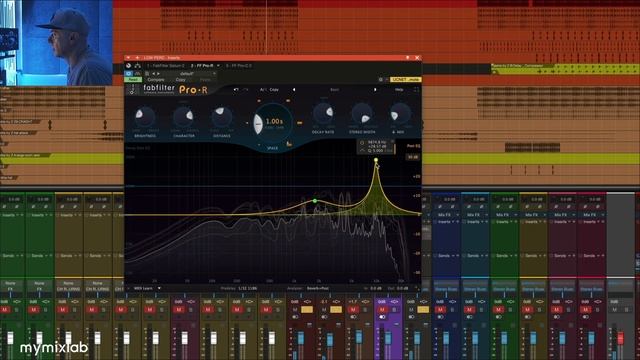Toggle the Post EQ button
This screenshot has height=360, width=640.
413,146
